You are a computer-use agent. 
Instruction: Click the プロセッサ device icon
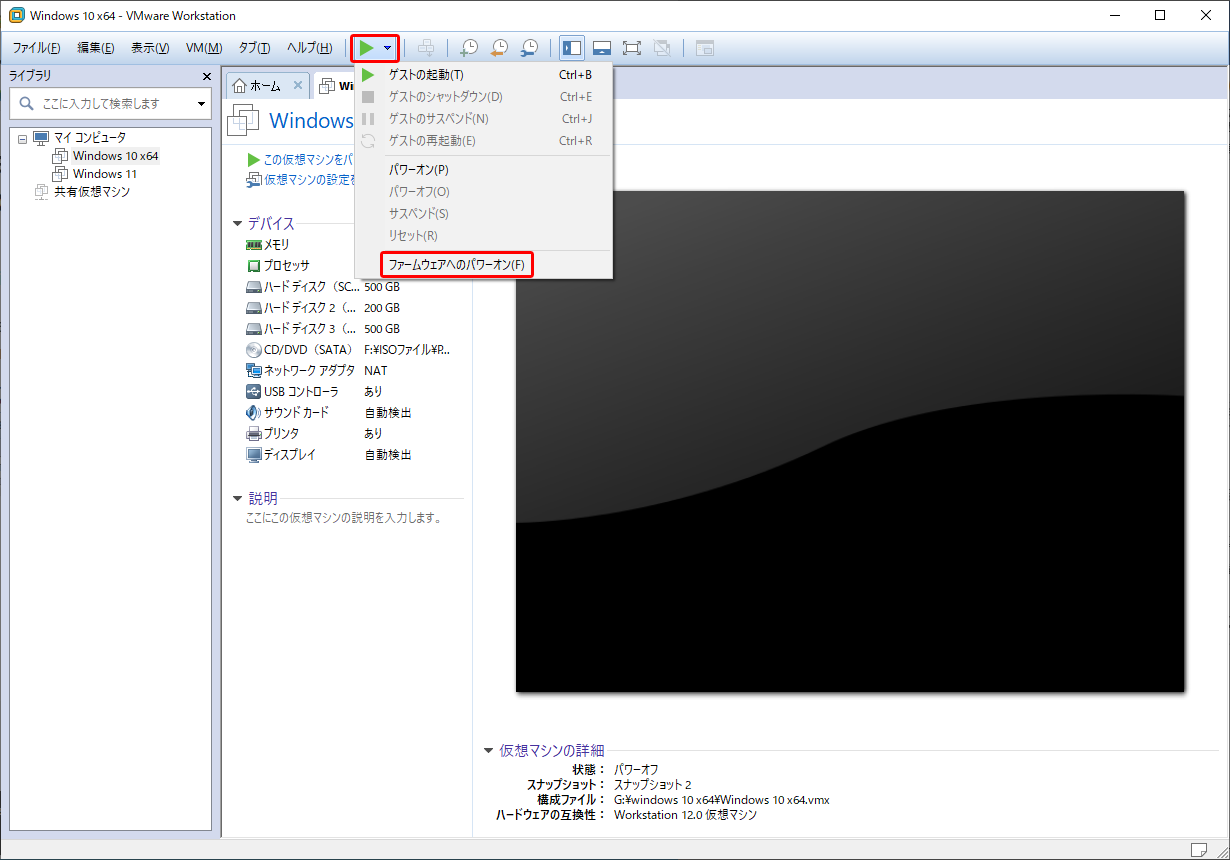click(x=254, y=266)
